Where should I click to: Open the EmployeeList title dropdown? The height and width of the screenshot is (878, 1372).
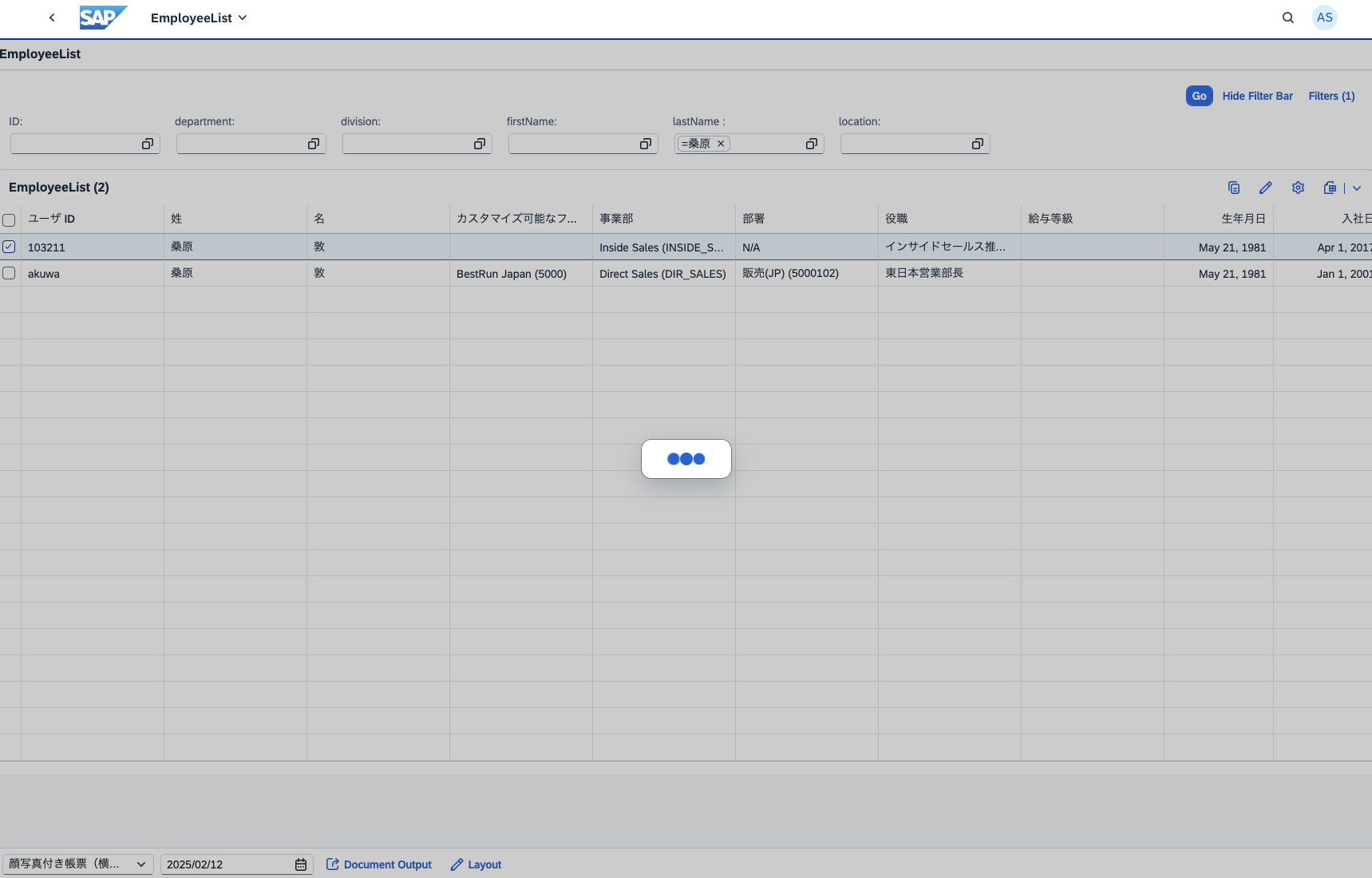pyautogui.click(x=199, y=18)
